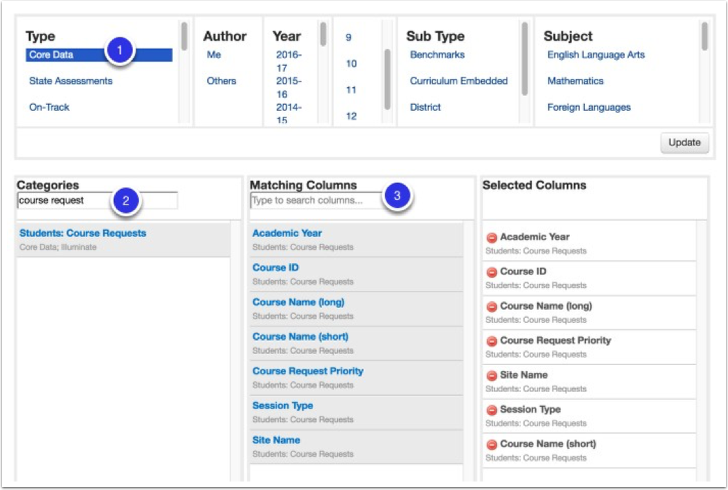Click Academic Year text in Selected Columns
This screenshot has height=490, width=728.
tap(534, 237)
